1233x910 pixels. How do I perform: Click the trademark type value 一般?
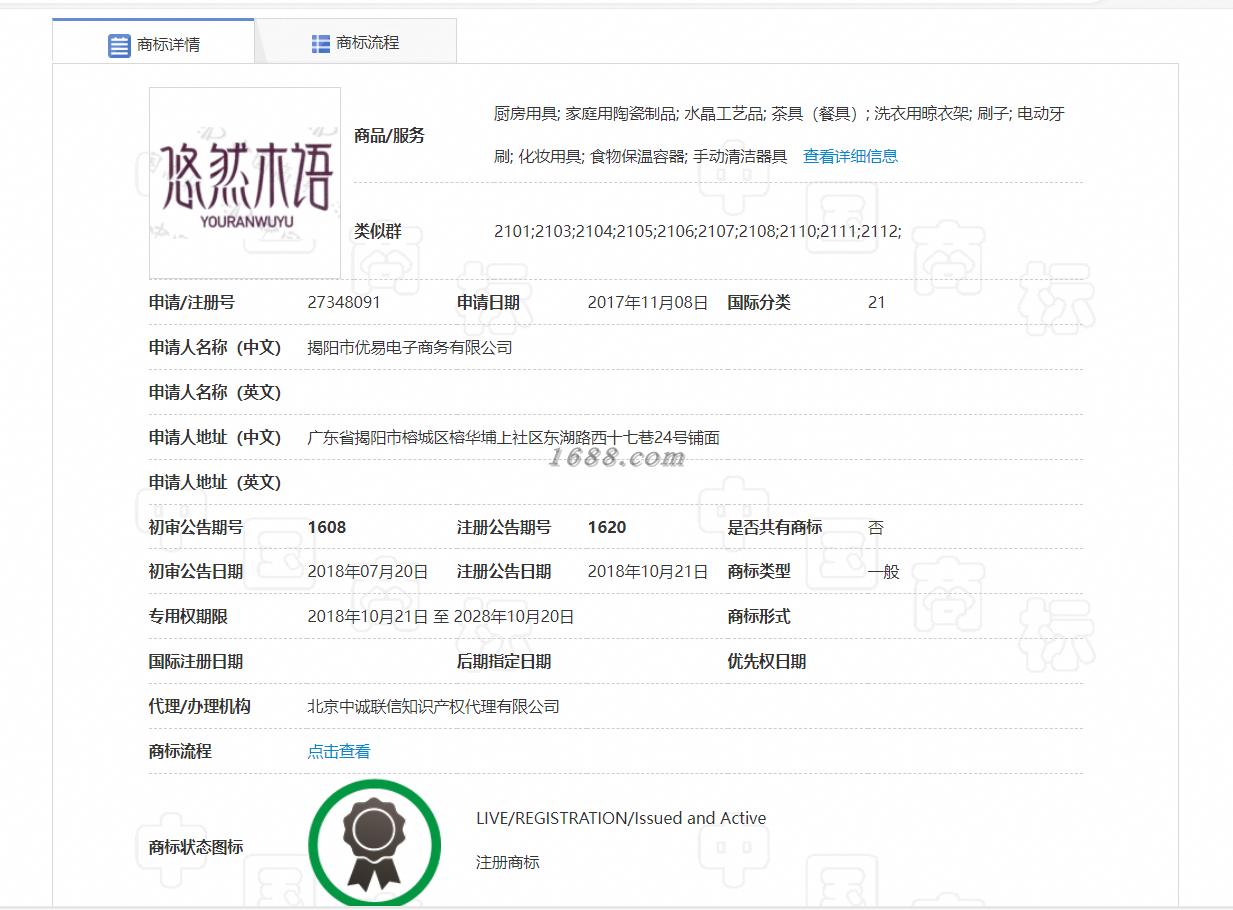pyautogui.click(x=883, y=572)
